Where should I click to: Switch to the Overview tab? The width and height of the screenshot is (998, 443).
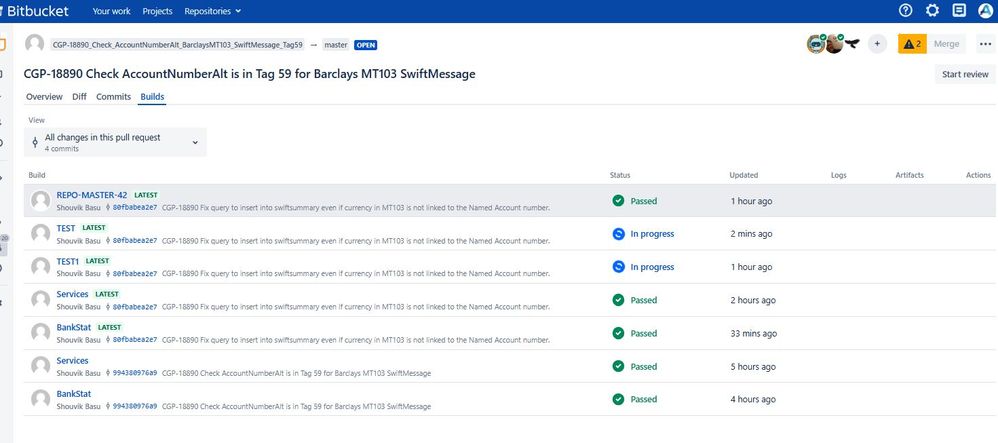pyautogui.click(x=44, y=97)
